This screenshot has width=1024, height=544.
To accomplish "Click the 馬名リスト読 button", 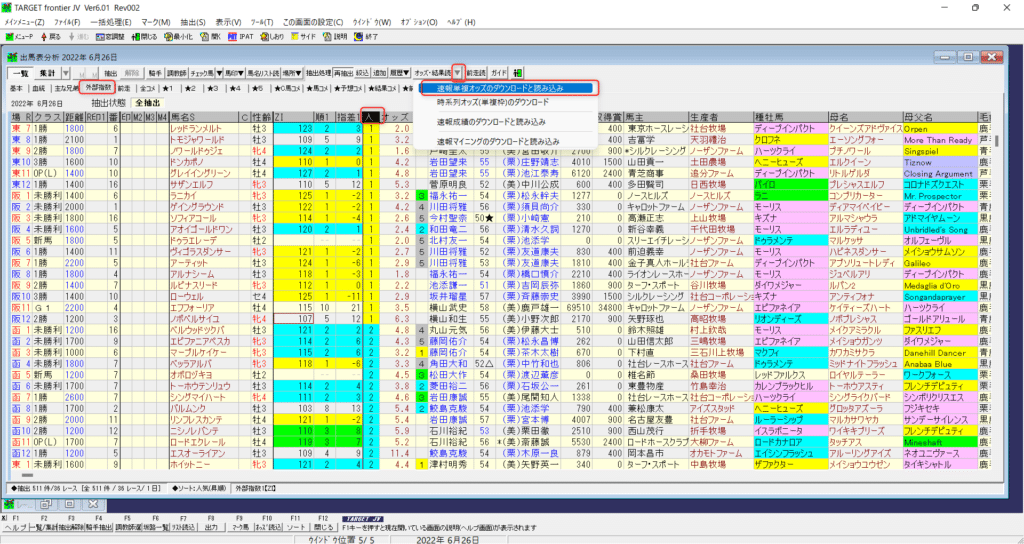I will pos(263,72).
